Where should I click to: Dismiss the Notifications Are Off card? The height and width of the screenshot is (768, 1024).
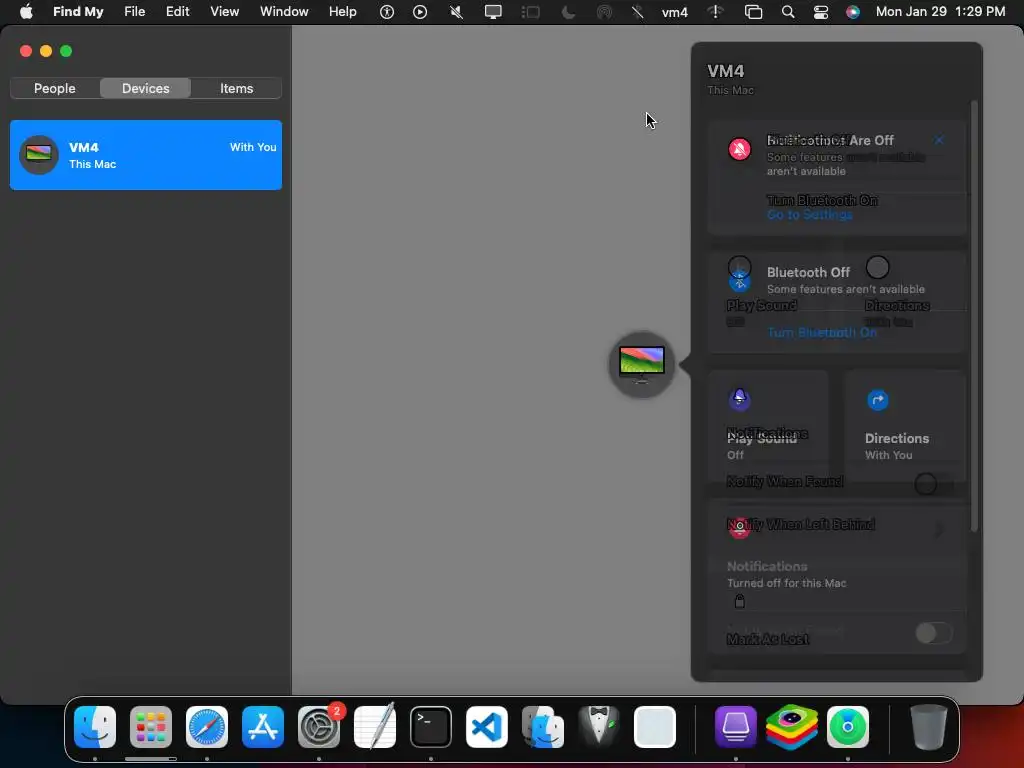pyautogui.click(x=938, y=140)
